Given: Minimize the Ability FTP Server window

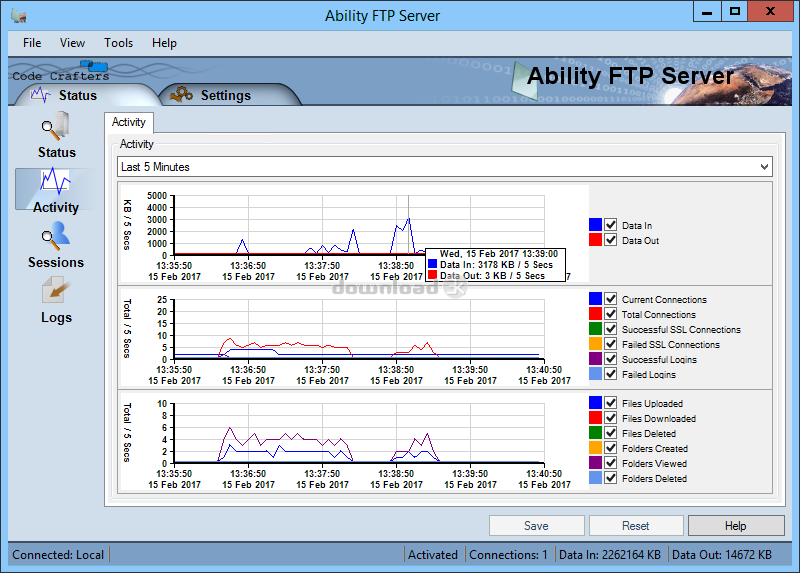Looking at the screenshot, I should coord(707,12).
